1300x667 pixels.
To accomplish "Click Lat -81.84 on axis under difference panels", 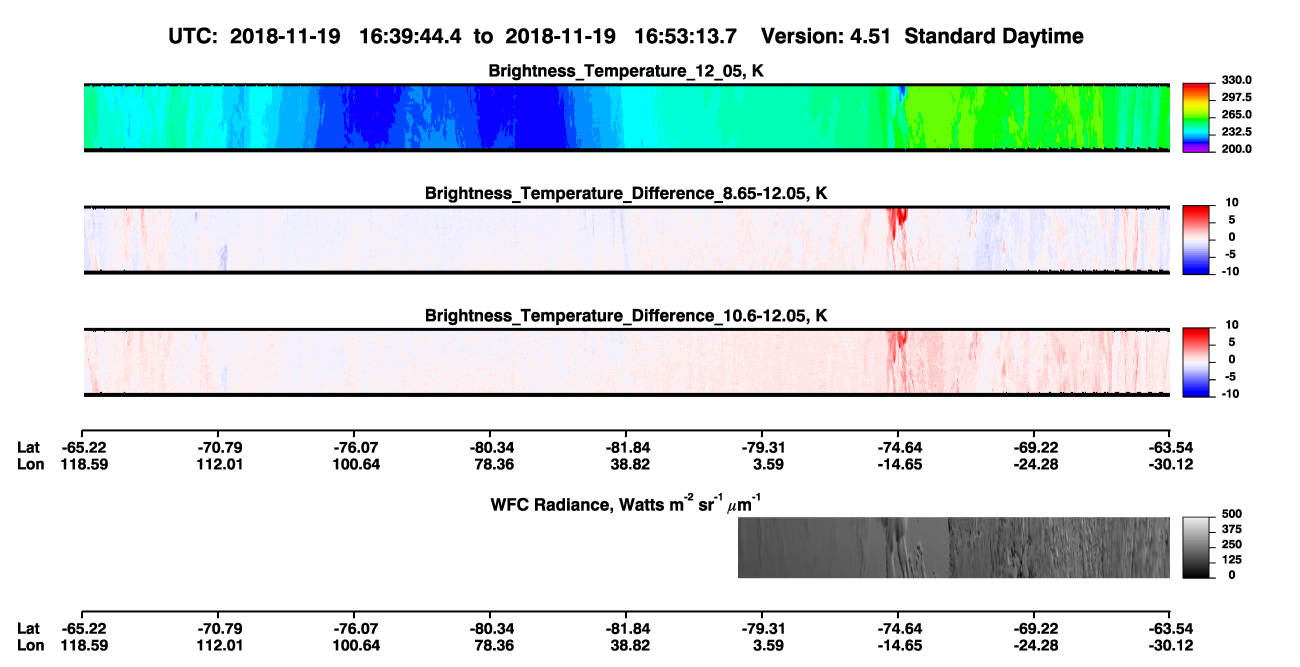I will pyautogui.click(x=626, y=447).
